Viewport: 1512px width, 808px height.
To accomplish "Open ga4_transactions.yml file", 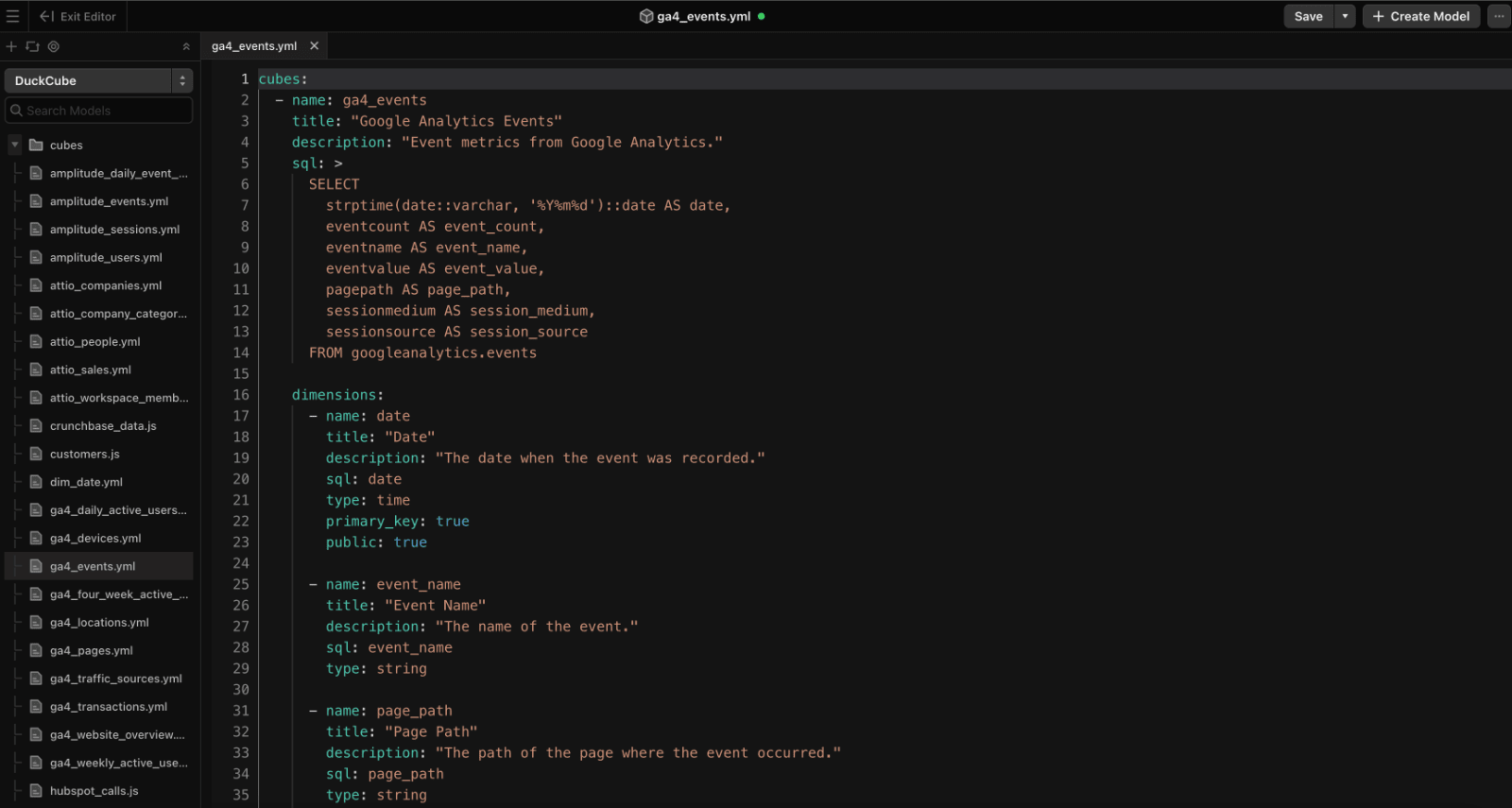I will pos(109,707).
